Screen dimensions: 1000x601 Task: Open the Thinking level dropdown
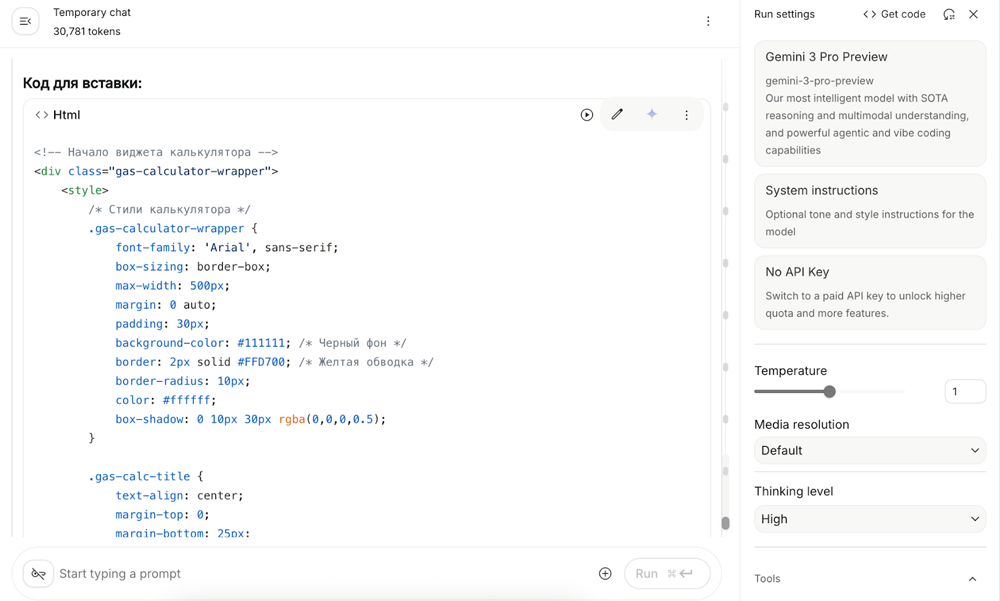tap(869, 519)
